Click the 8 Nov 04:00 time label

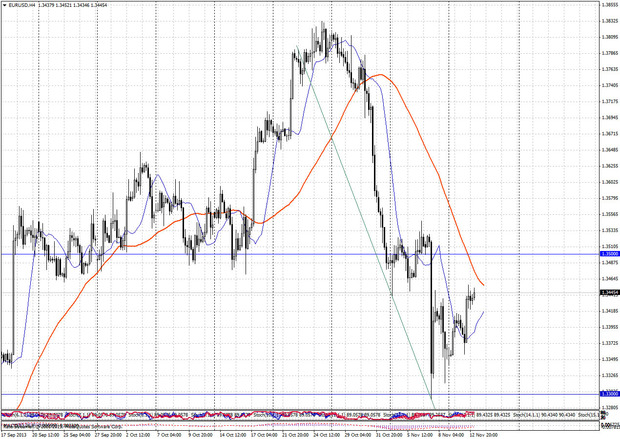(x=453, y=435)
